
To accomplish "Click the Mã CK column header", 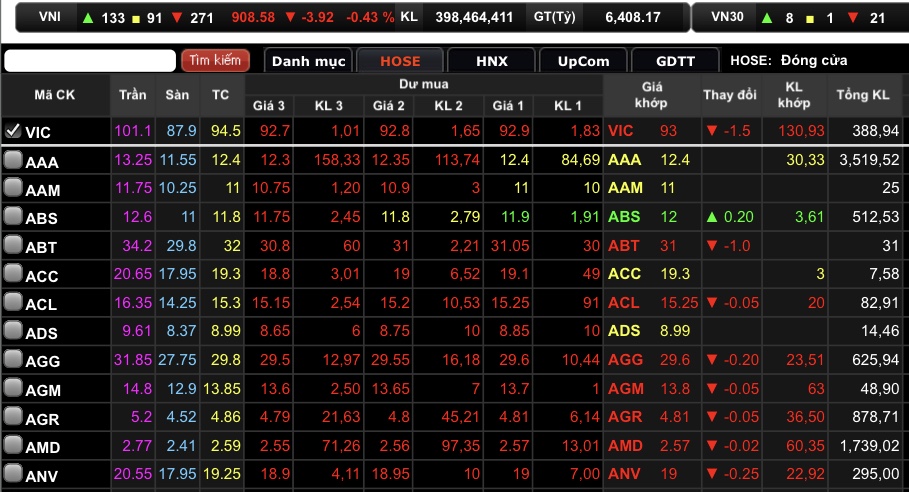I will (x=55, y=95).
